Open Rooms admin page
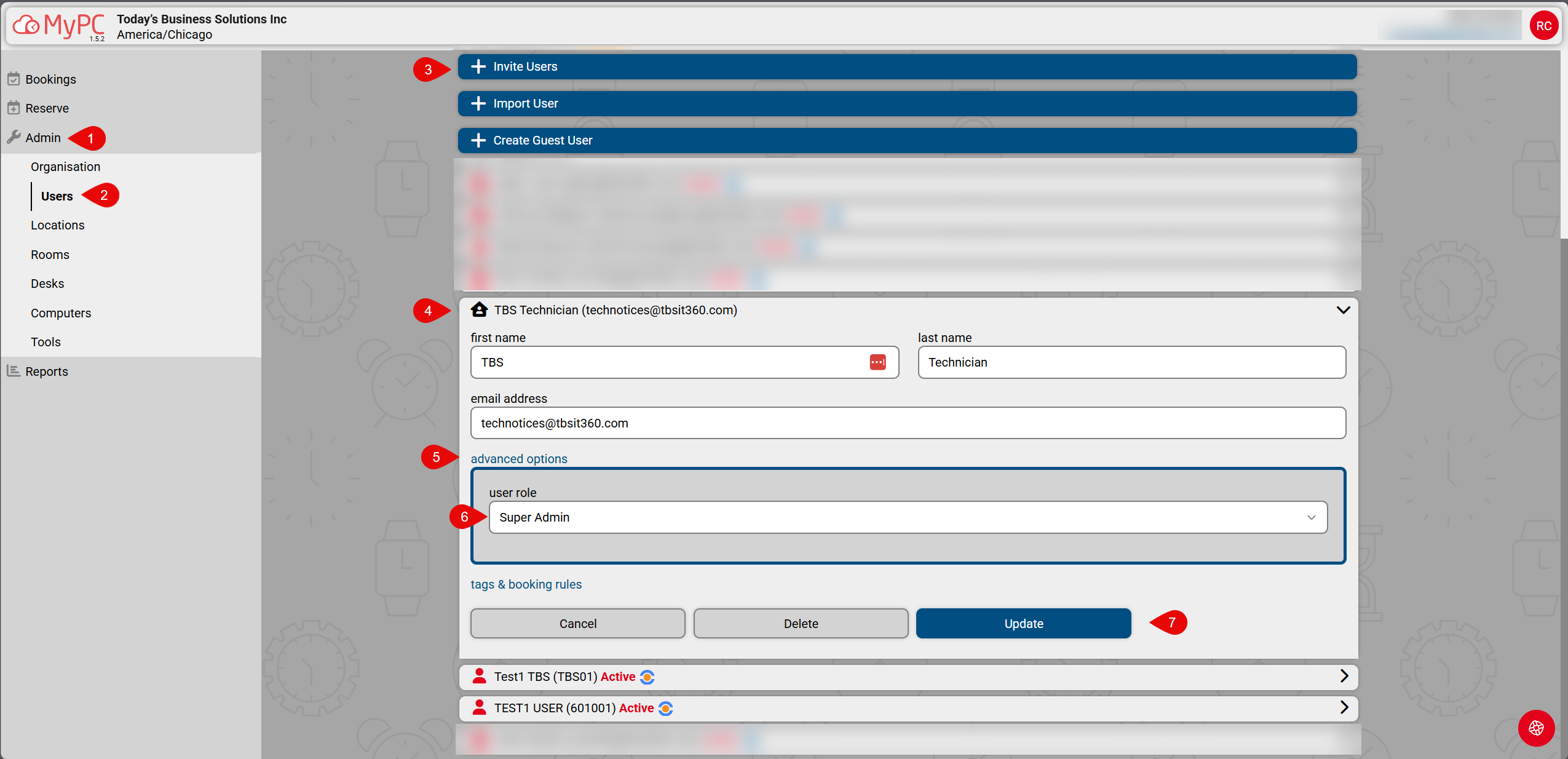The height and width of the screenshot is (759, 1568). (50, 255)
